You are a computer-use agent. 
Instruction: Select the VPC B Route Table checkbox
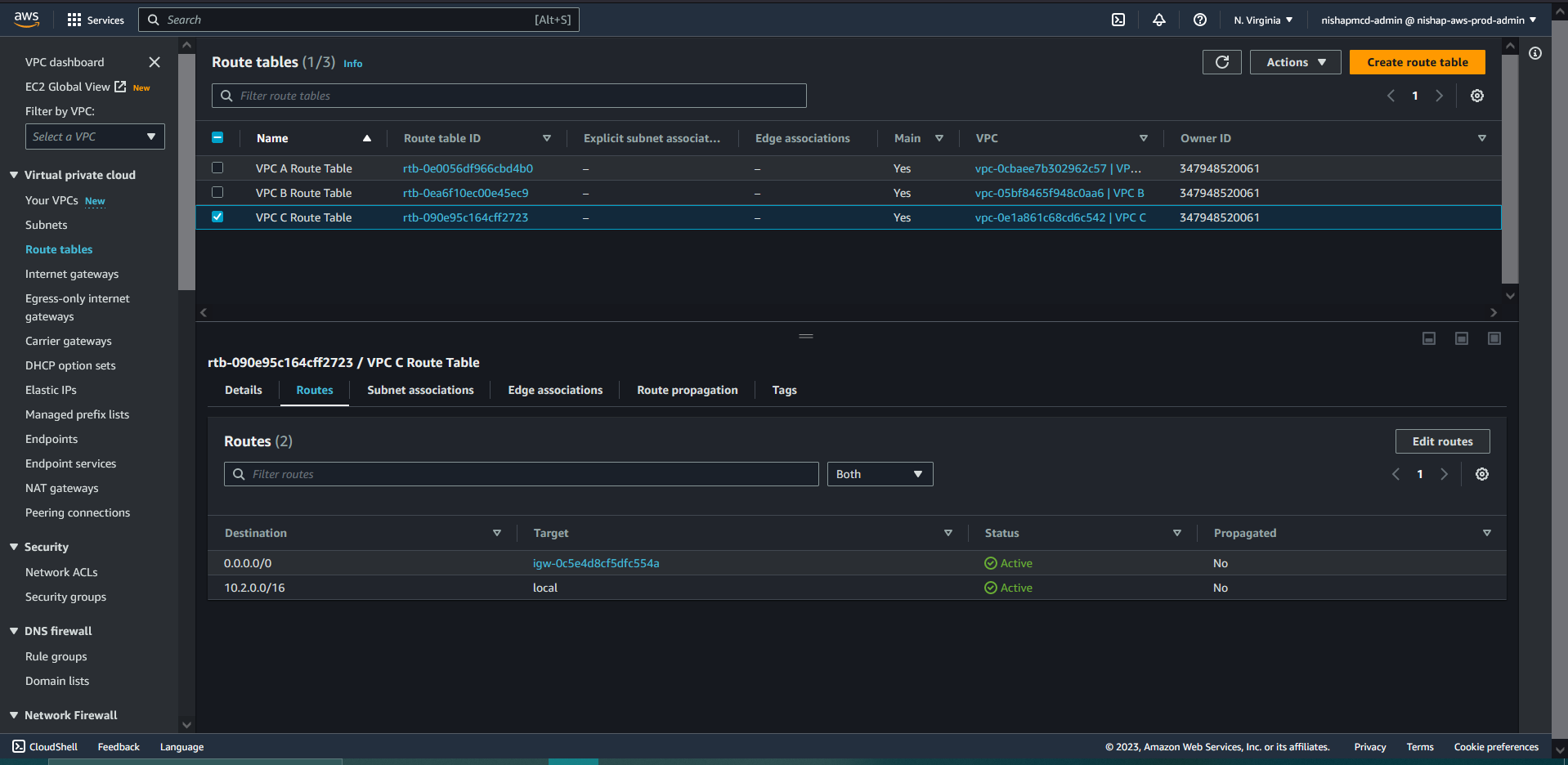tap(217, 192)
